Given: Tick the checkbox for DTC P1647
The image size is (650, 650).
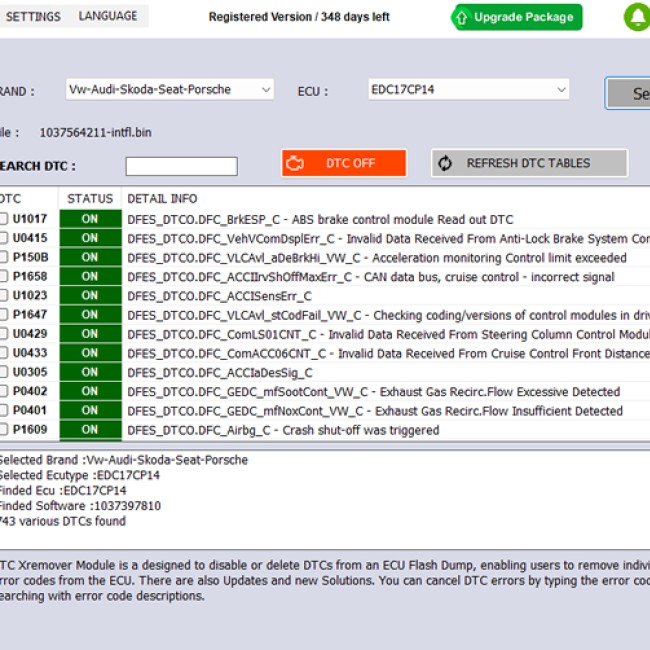Looking at the screenshot, I should pyautogui.click(x=3, y=314).
